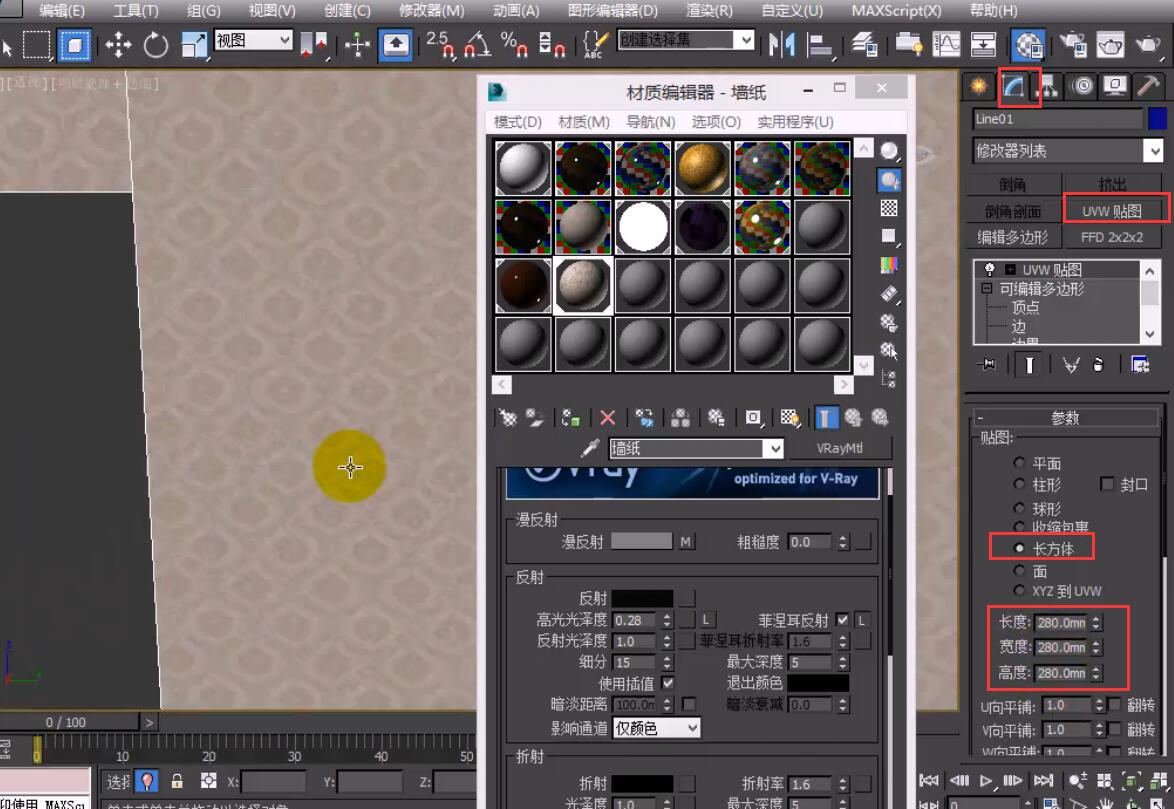This screenshot has width=1174, height=809.
Task: Click the red X reset material icon
Action: click(x=607, y=418)
